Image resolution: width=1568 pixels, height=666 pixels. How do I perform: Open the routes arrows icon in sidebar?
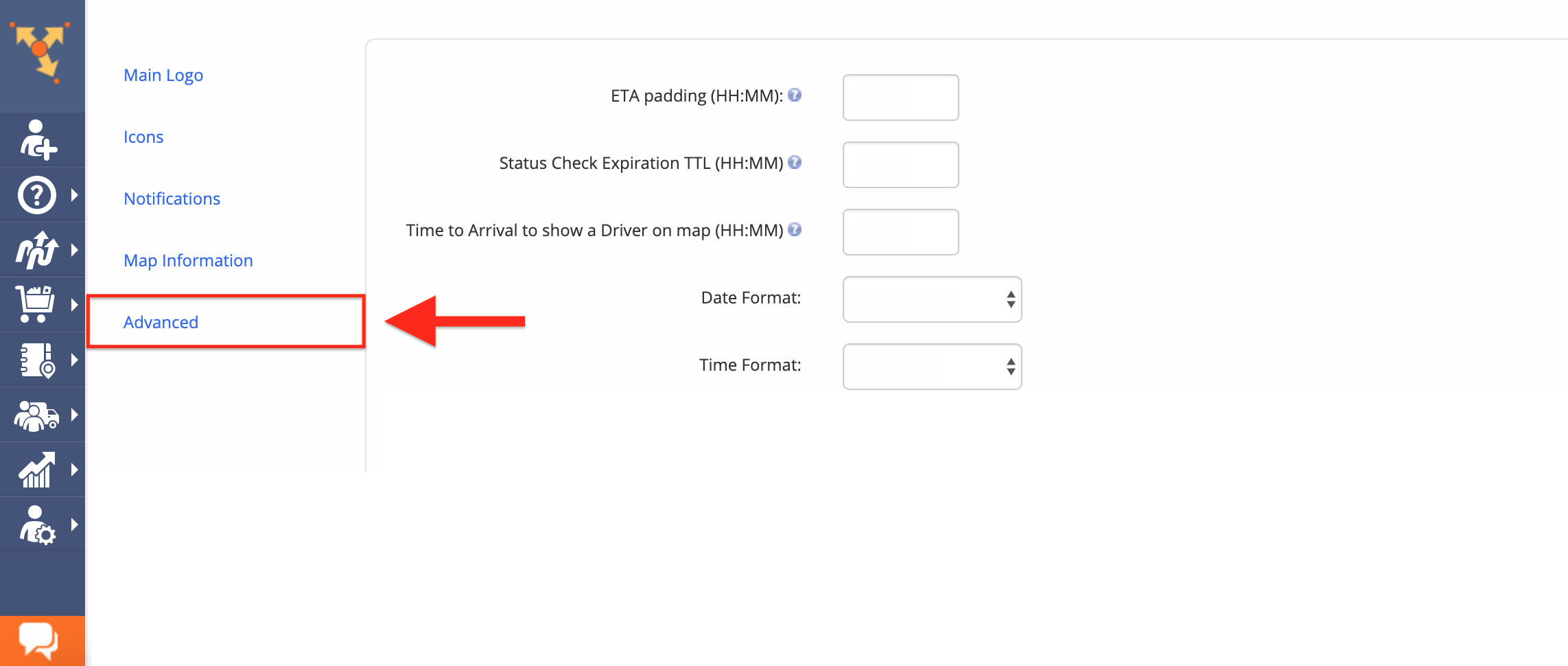click(x=37, y=250)
